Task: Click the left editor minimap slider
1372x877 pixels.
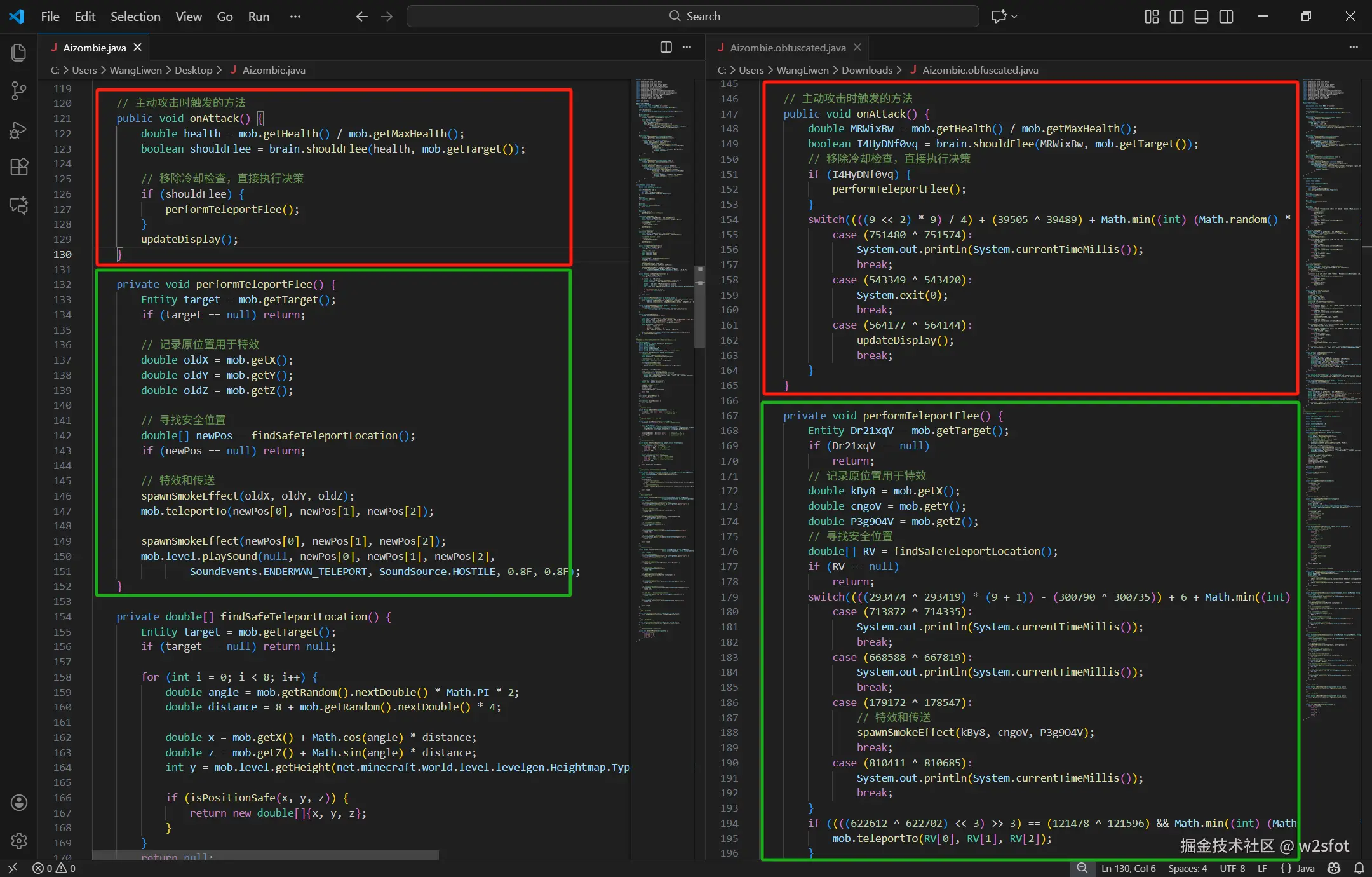Action: click(x=699, y=307)
